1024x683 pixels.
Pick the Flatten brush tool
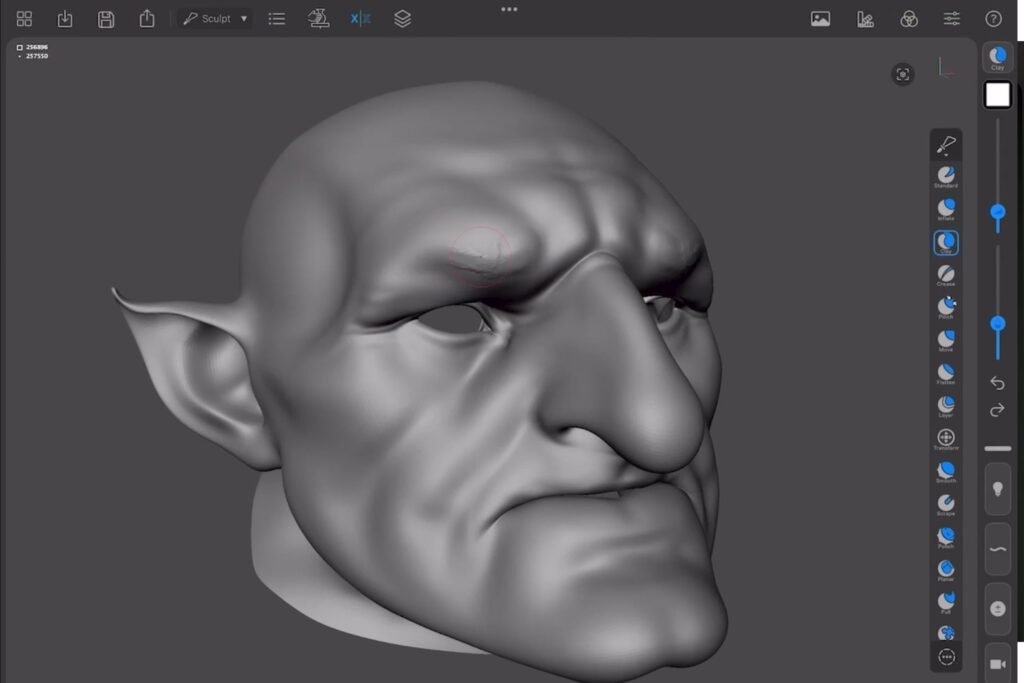tap(945, 373)
